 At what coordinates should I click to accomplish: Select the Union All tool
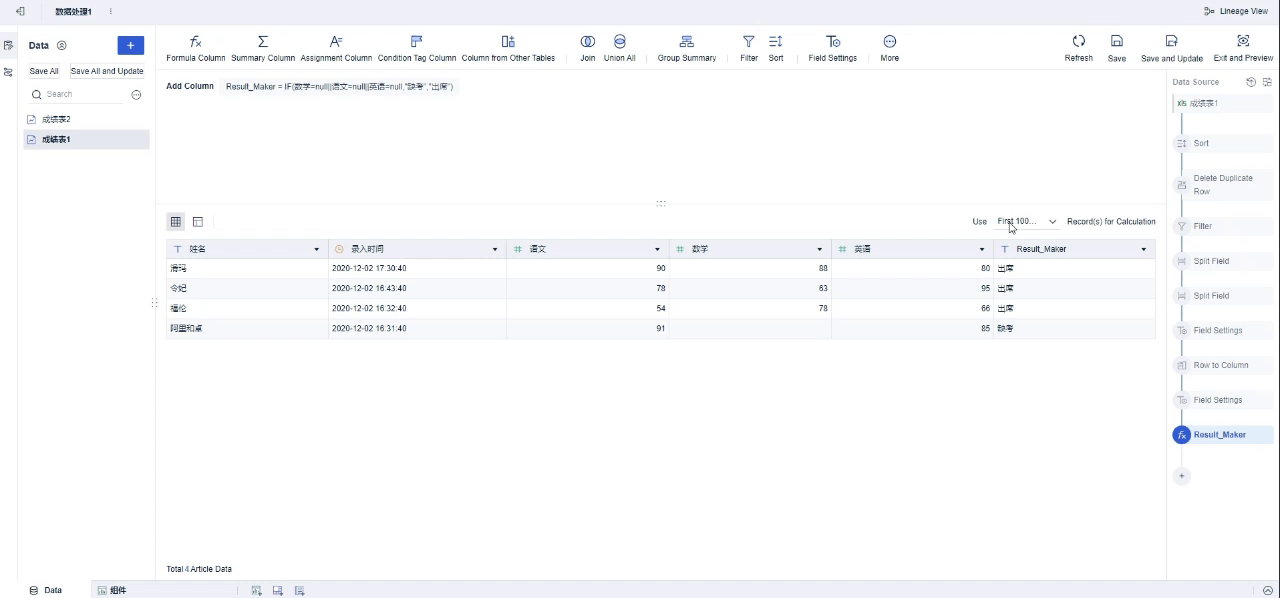click(620, 48)
